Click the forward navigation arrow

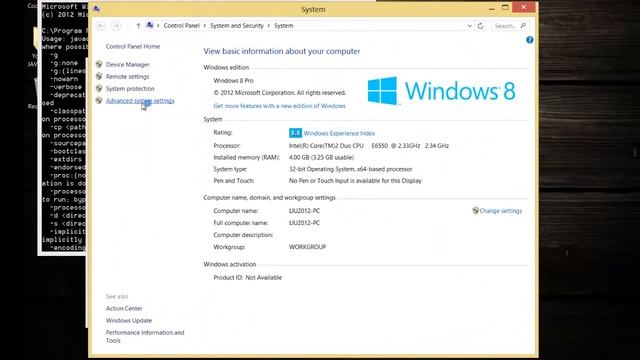[116, 26]
